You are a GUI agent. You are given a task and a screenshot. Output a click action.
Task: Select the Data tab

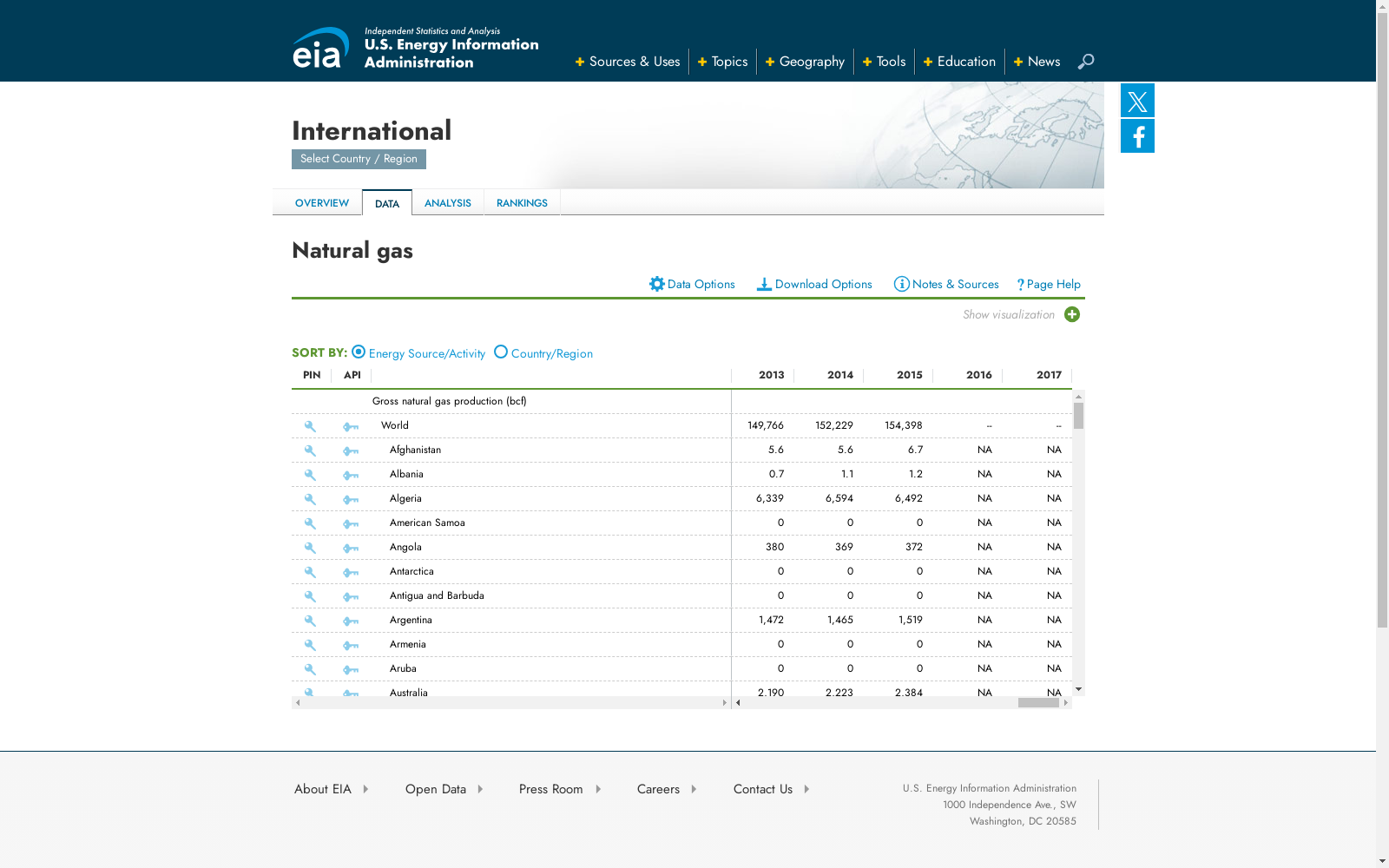pos(387,203)
